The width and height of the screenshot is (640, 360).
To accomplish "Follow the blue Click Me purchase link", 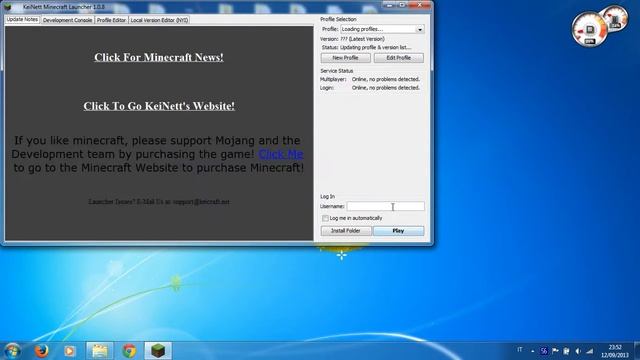I will [281, 154].
